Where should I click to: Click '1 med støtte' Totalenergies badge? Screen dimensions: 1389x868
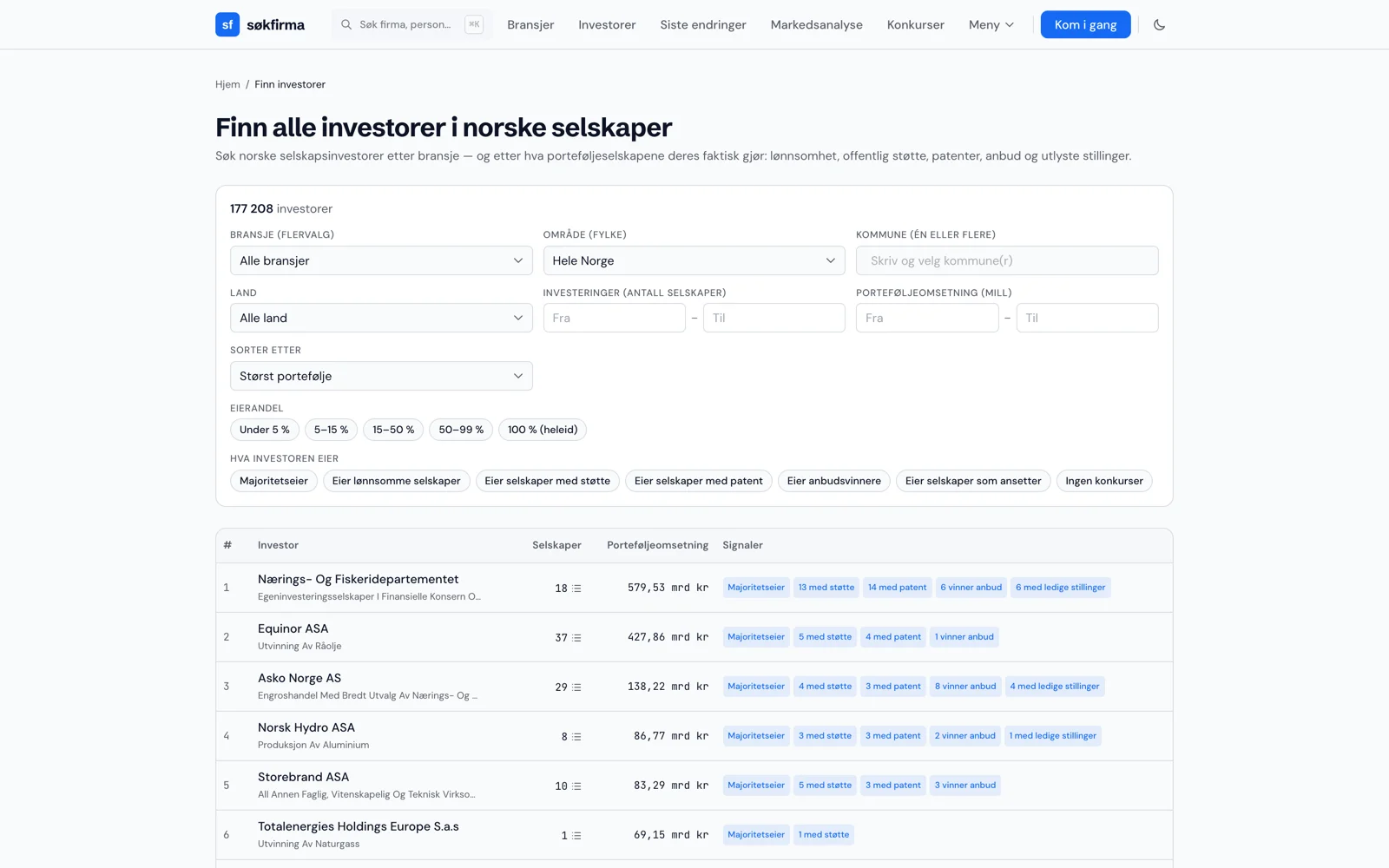click(824, 835)
